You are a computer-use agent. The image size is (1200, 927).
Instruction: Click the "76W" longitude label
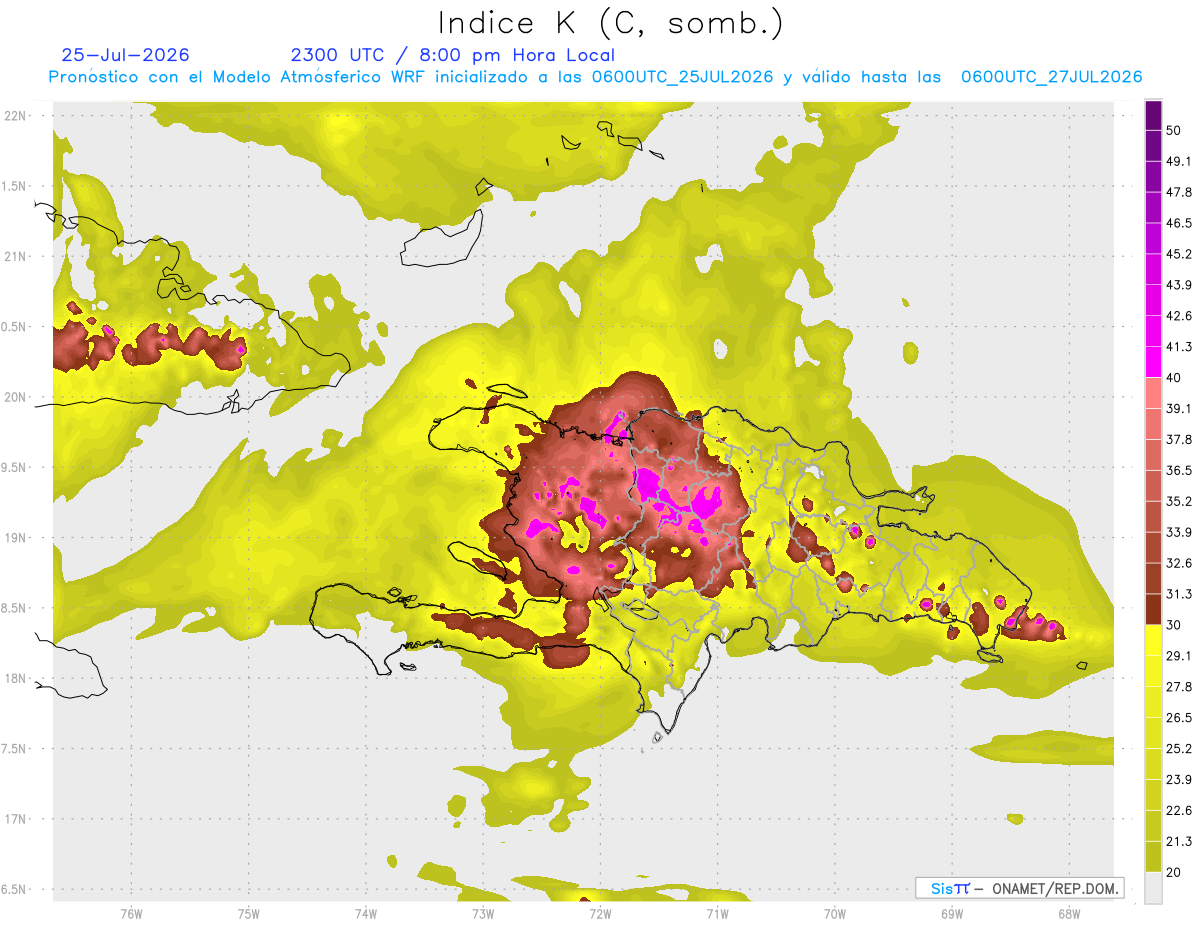(131, 913)
